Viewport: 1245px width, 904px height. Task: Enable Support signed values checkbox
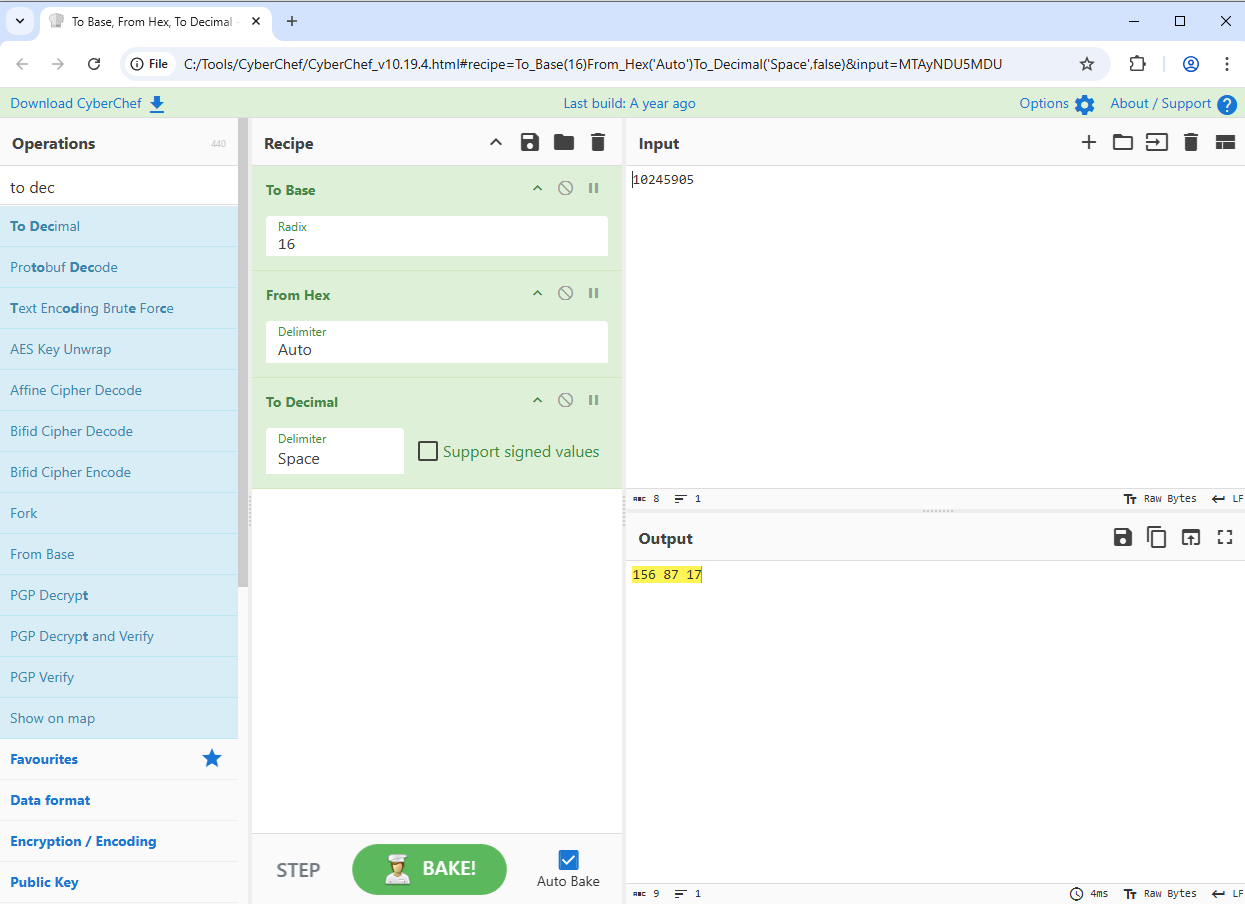pos(428,451)
